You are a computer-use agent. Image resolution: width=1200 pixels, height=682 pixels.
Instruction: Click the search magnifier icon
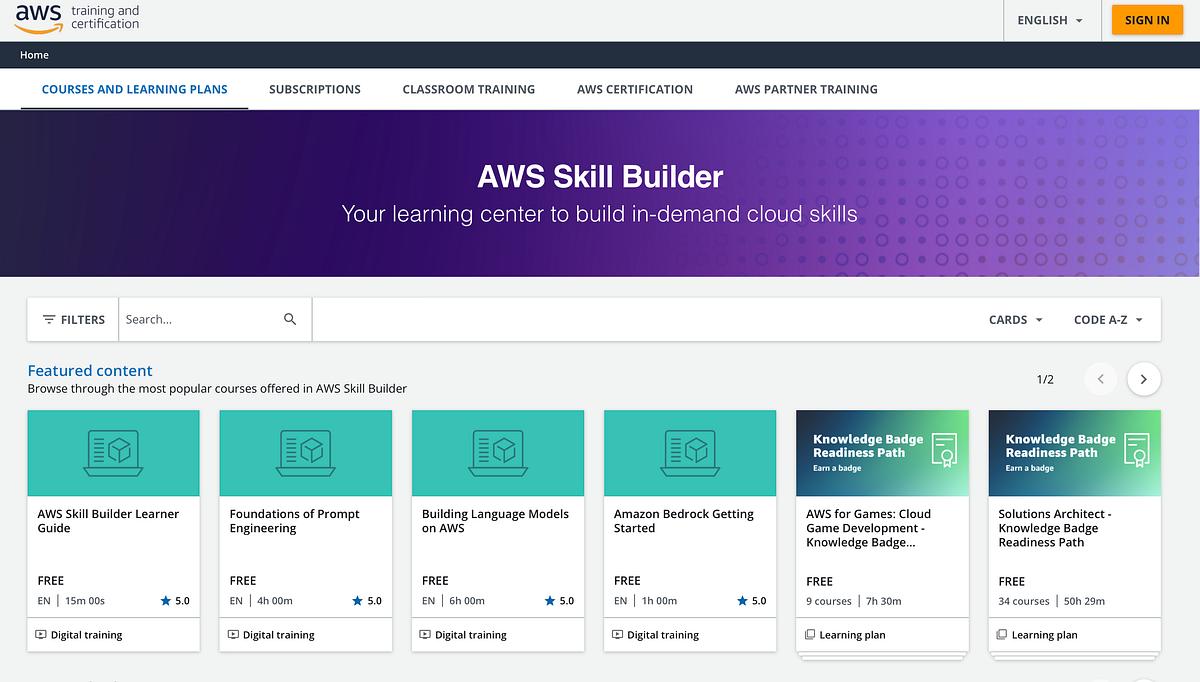coord(290,319)
